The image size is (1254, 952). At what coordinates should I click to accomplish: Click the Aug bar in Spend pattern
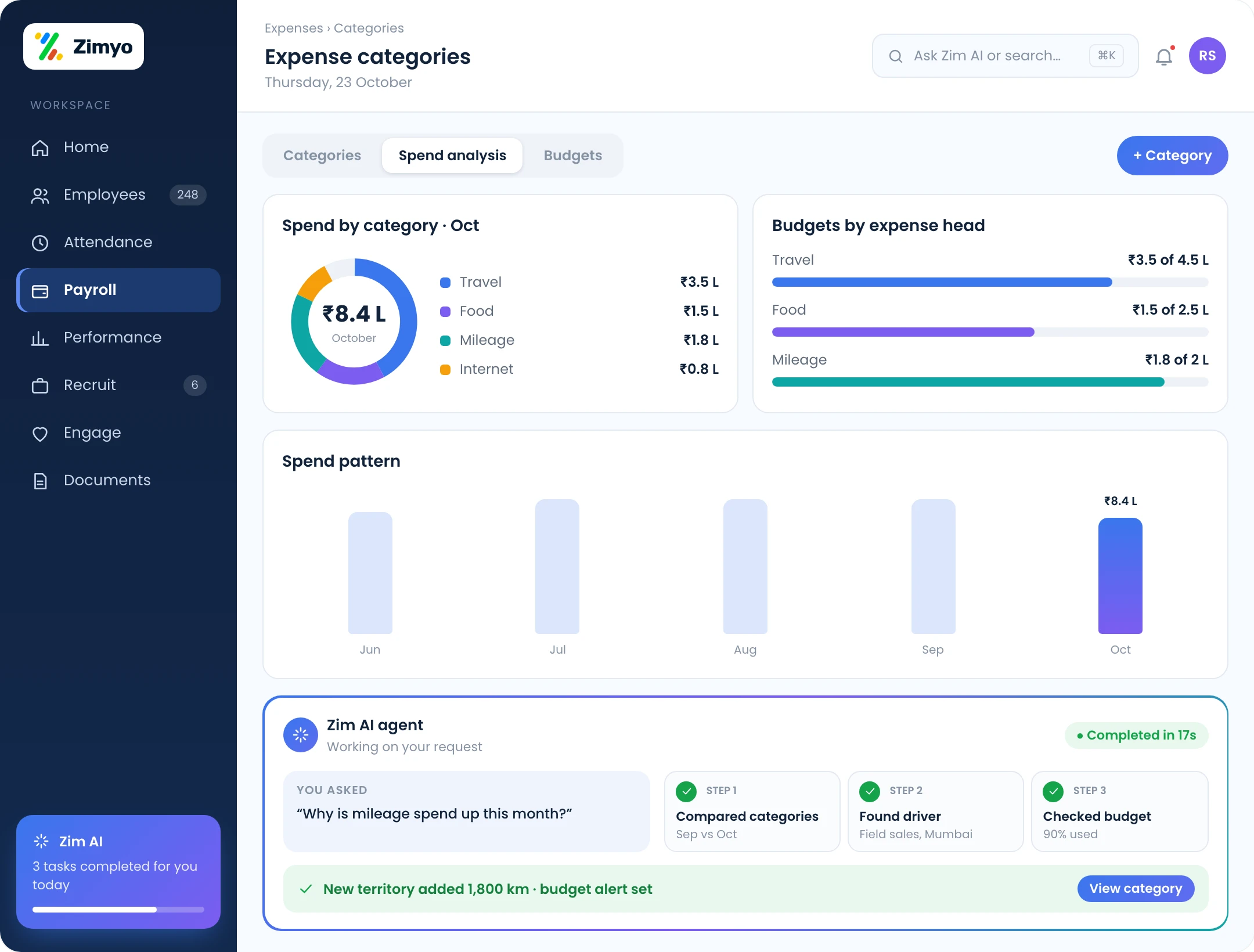(x=745, y=567)
